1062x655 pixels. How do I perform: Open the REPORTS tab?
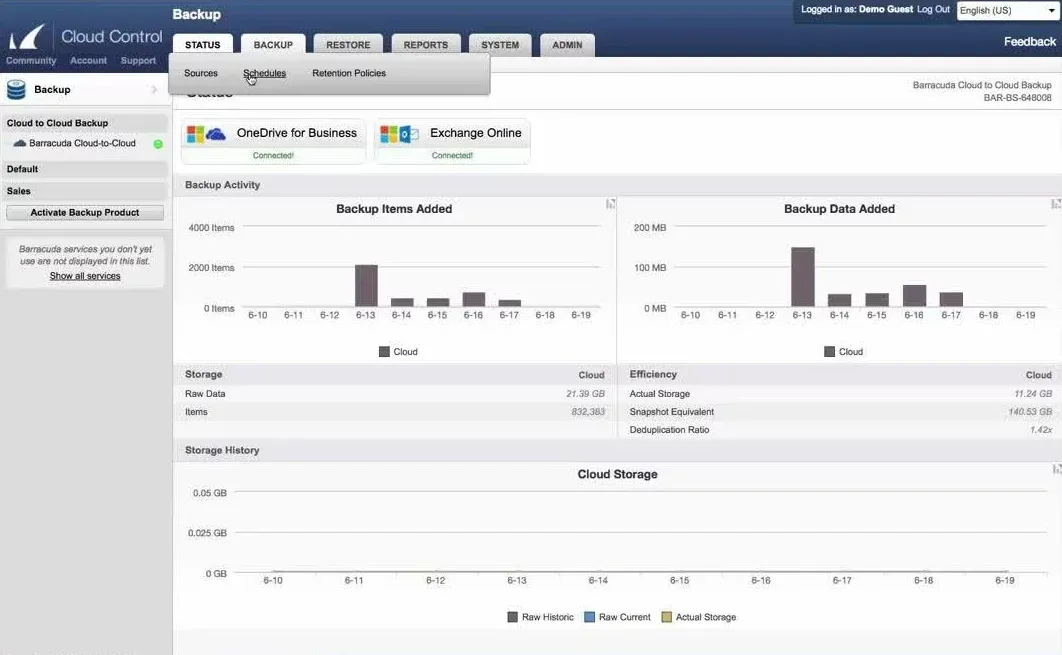426,45
